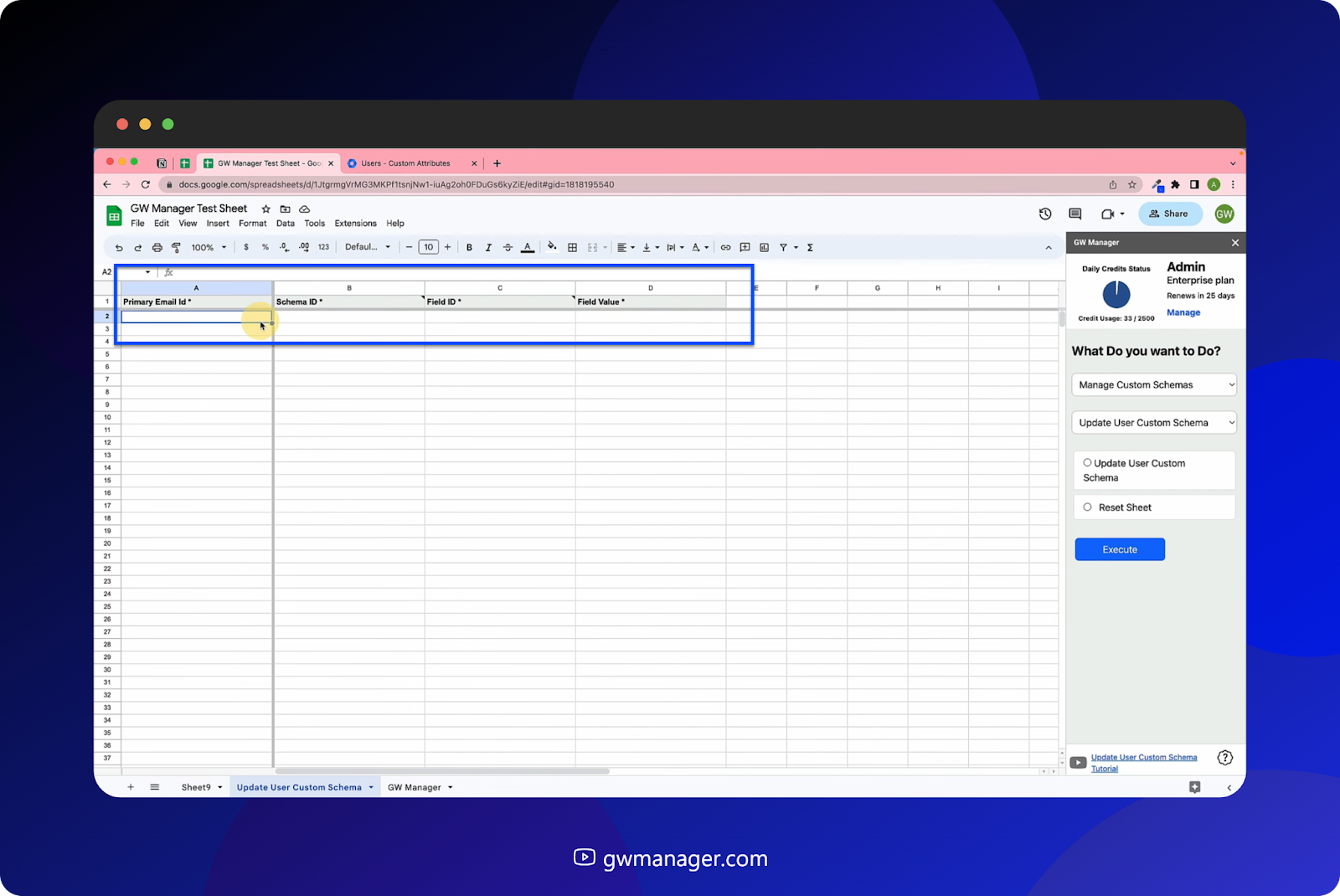Viewport: 1340px width, 896px height.
Task: Insert a link
Action: tap(725, 248)
